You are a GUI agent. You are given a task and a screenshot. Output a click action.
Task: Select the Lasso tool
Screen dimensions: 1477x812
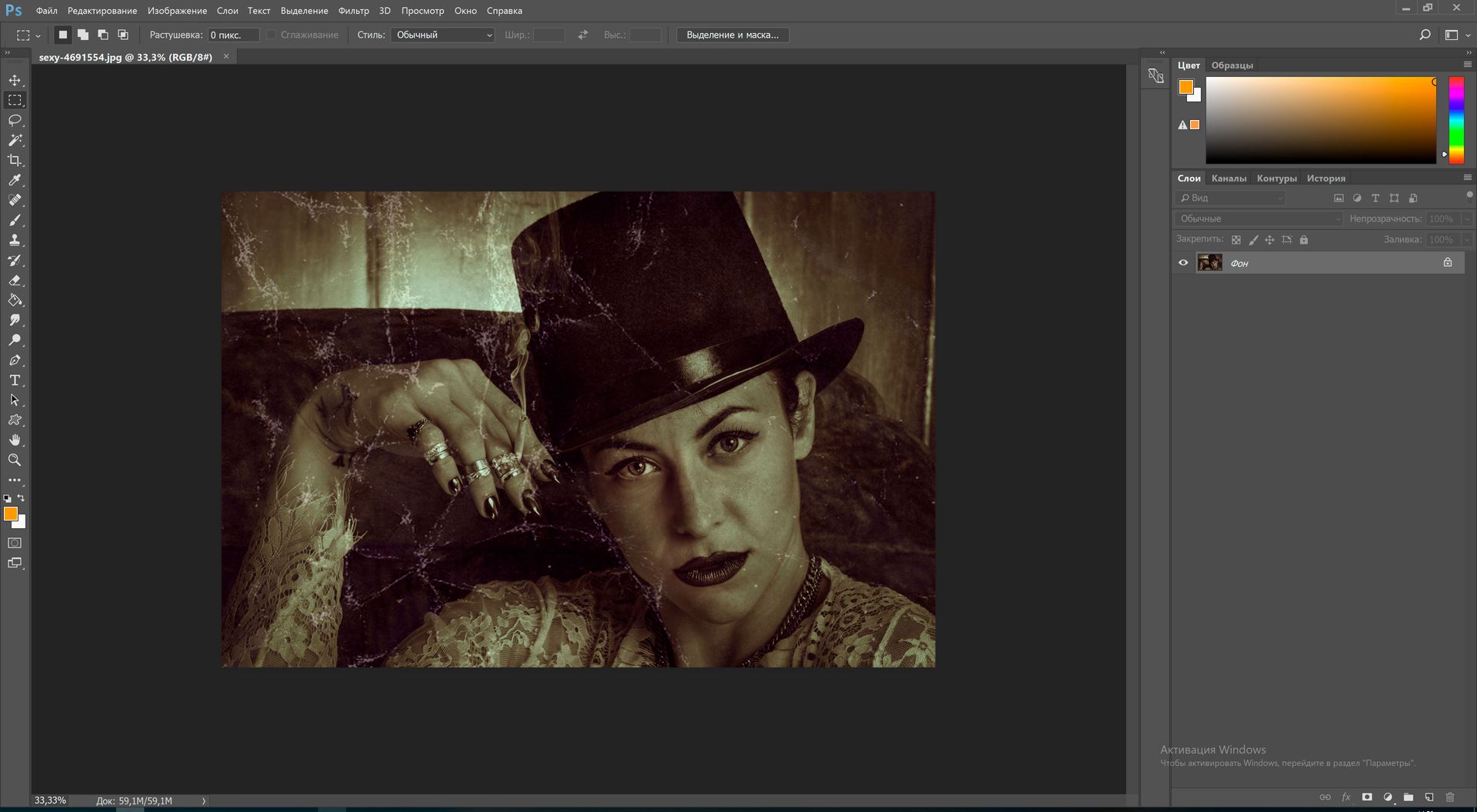[x=15, y=120]
